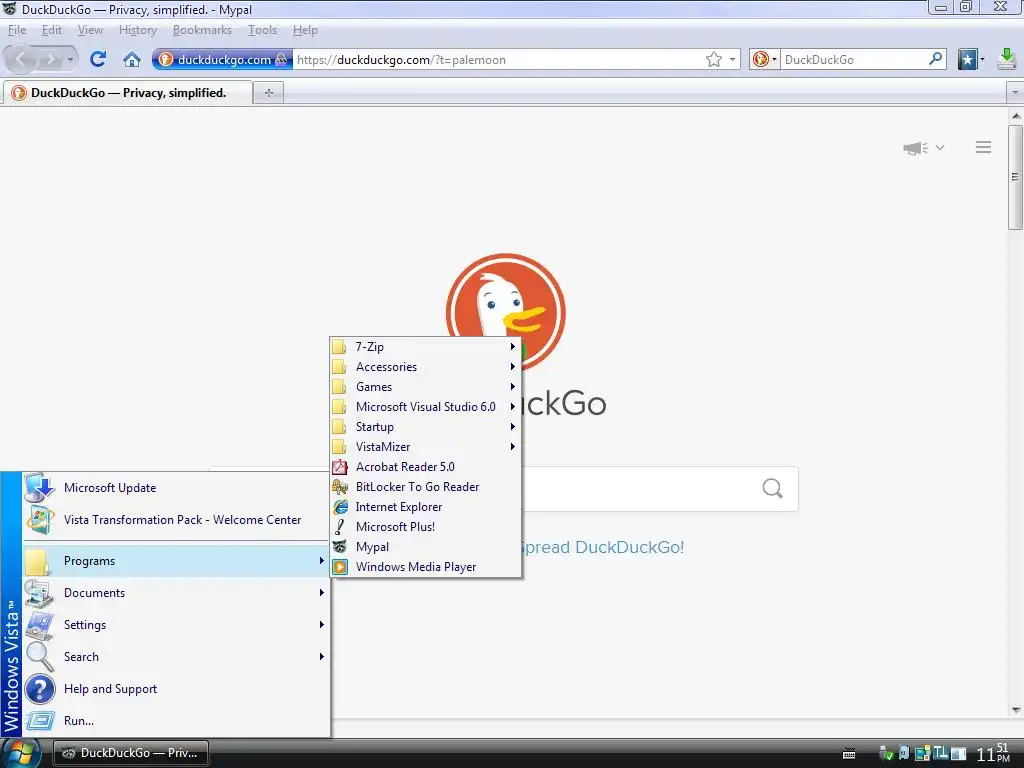Click the page scrollbar up arrow
Image resolution: width=1024 pixels, height=768 pixels.
click(x=1016, y=116)
